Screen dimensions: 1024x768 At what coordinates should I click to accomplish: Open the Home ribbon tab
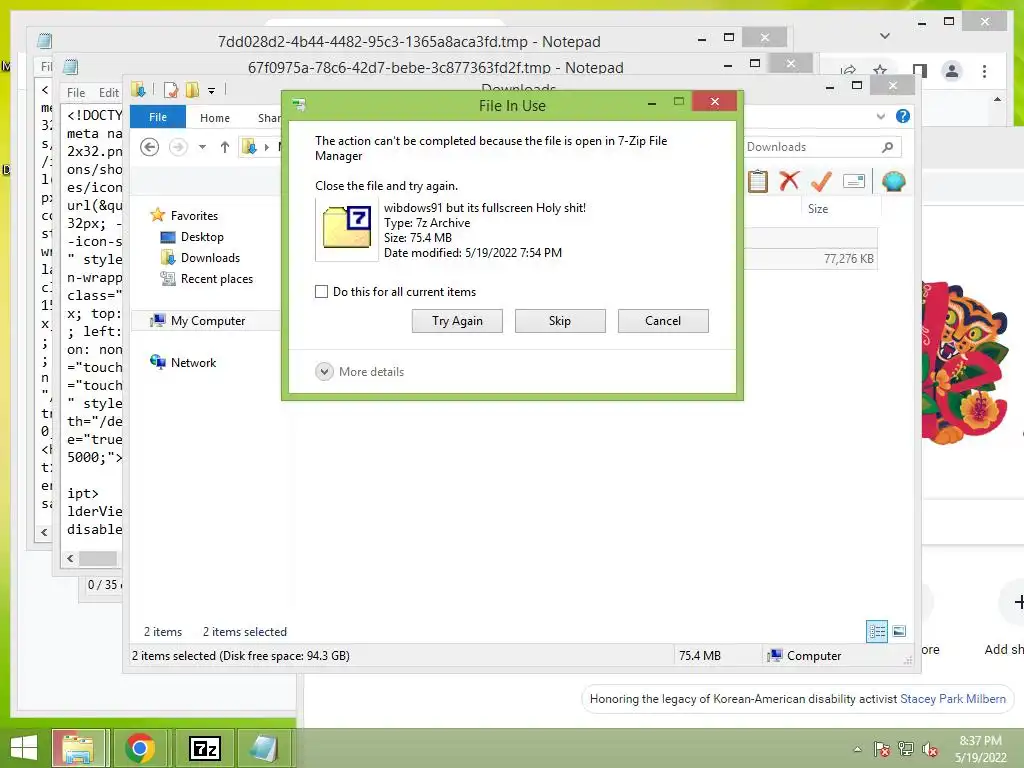pyautogui.click(x=215, y=118)
